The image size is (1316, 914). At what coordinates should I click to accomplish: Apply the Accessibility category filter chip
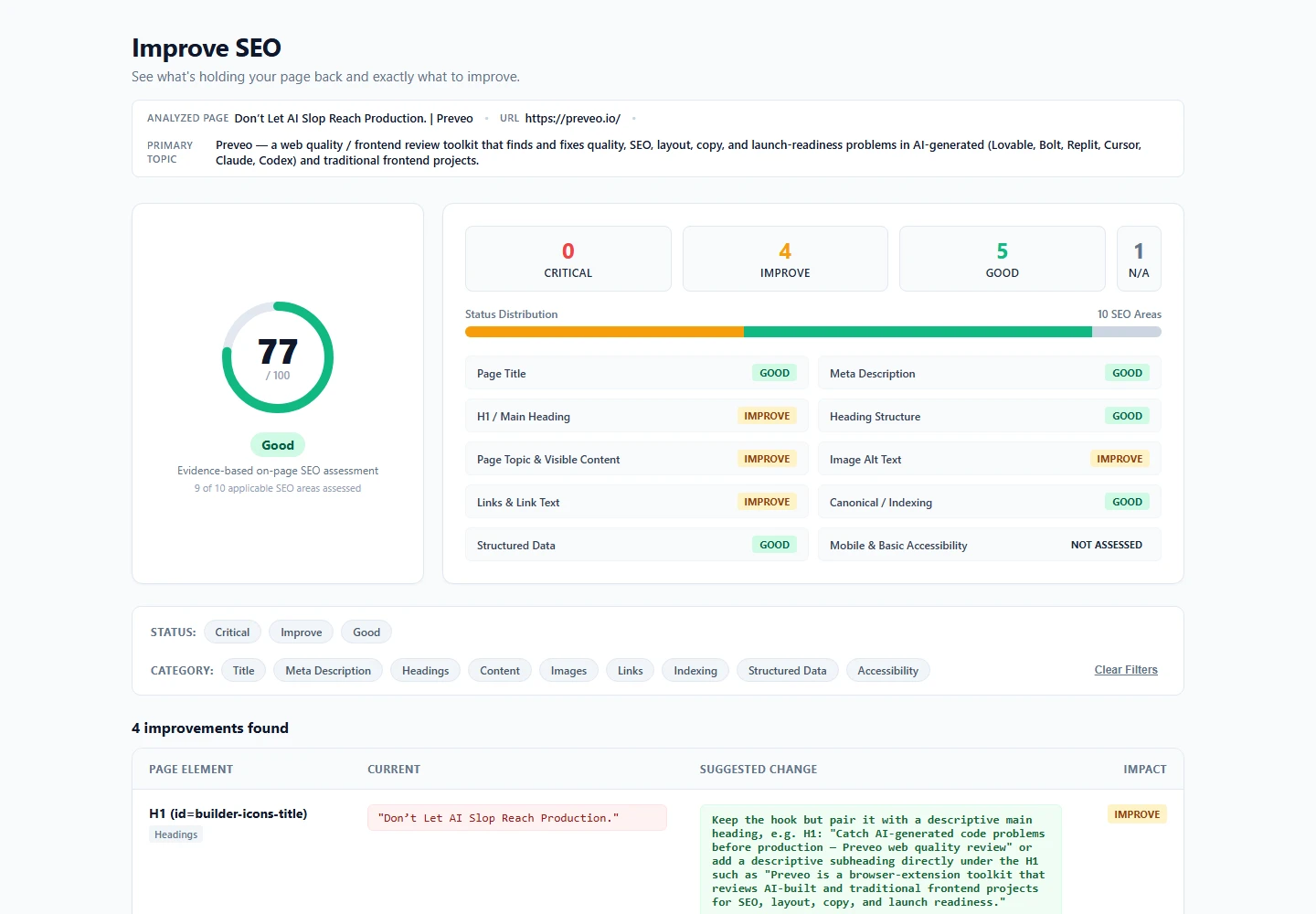click(887, 670)
